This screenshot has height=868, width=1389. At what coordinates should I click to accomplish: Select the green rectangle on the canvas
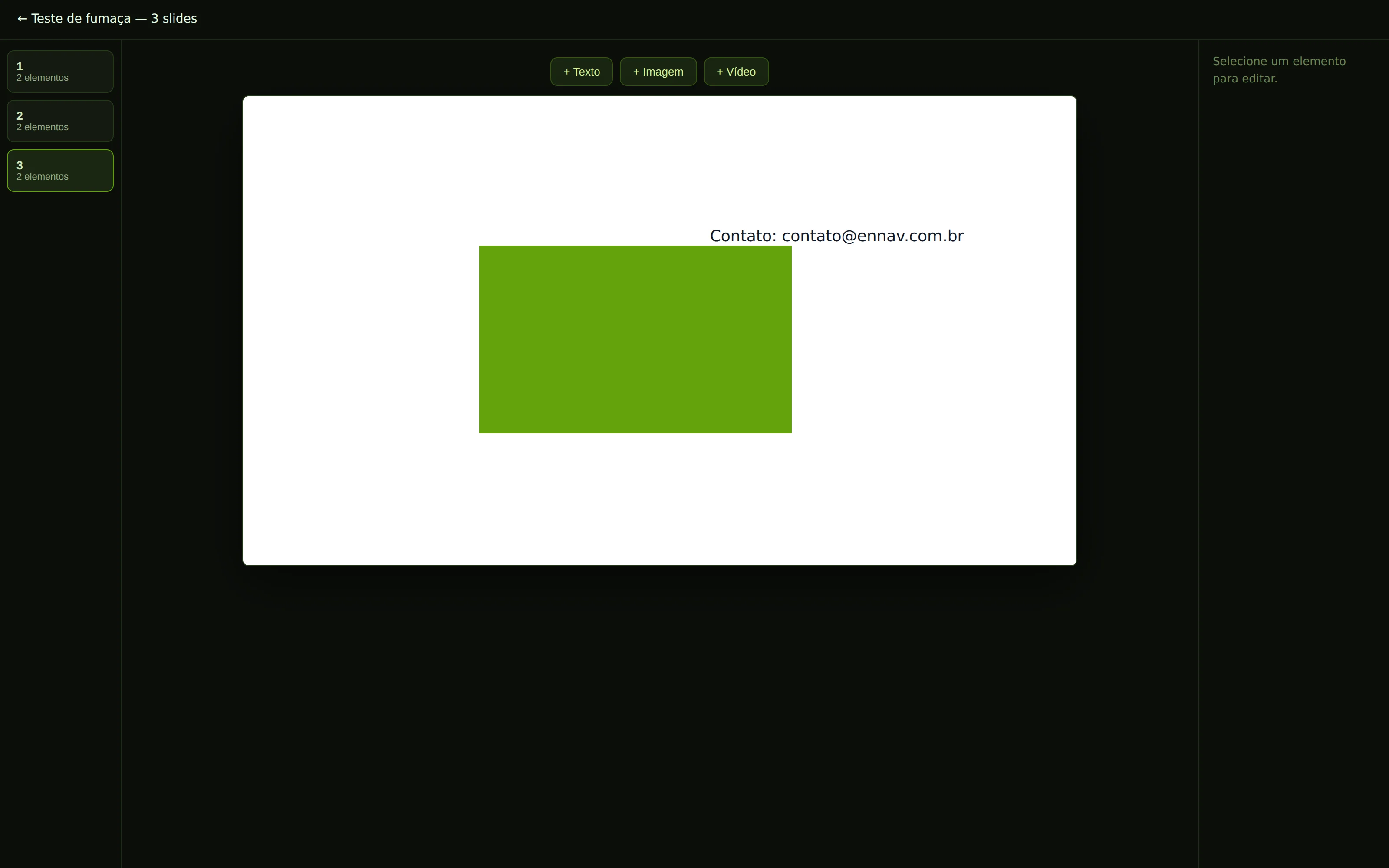(x=635, y=339)
